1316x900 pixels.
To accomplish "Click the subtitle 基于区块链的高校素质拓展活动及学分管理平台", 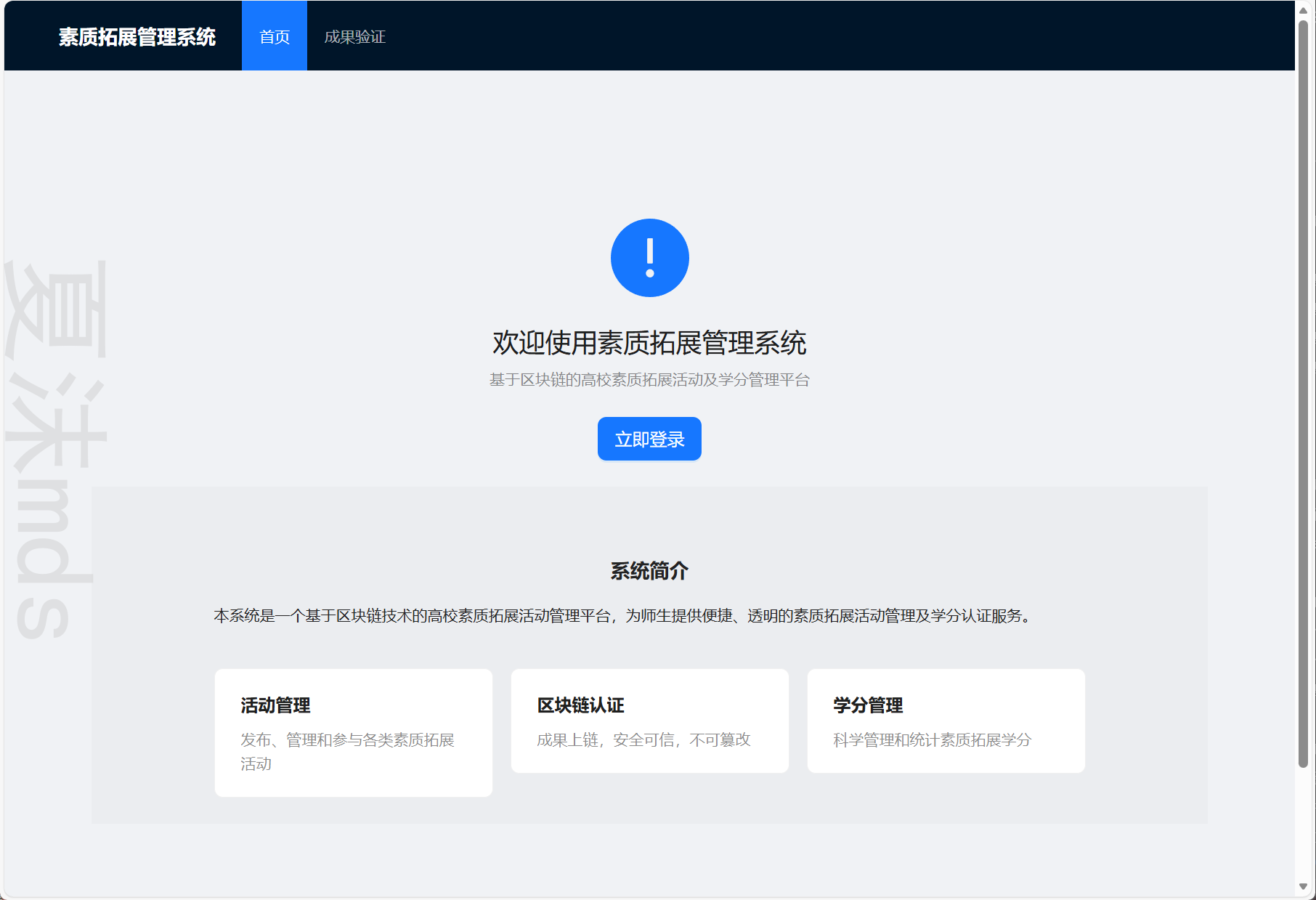I will coord(649,380).
